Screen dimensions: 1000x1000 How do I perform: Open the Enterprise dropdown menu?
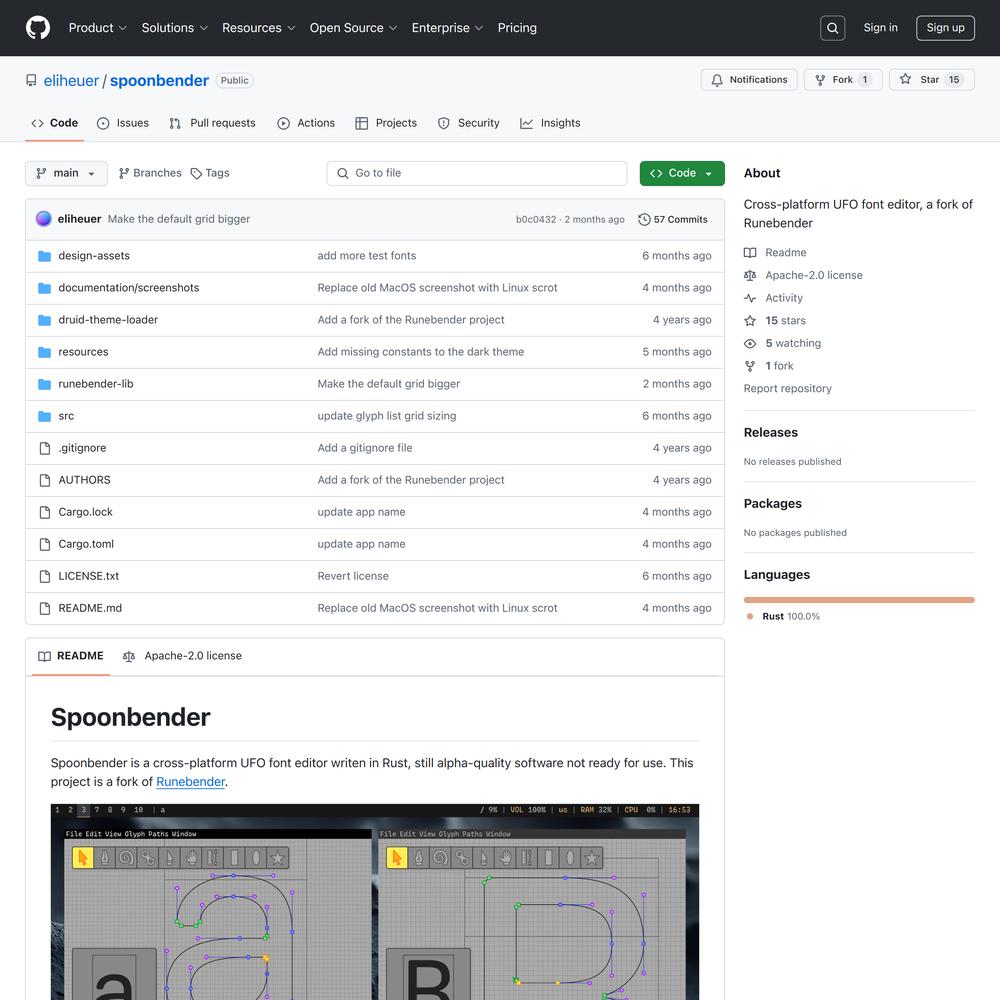coord(447,28)
